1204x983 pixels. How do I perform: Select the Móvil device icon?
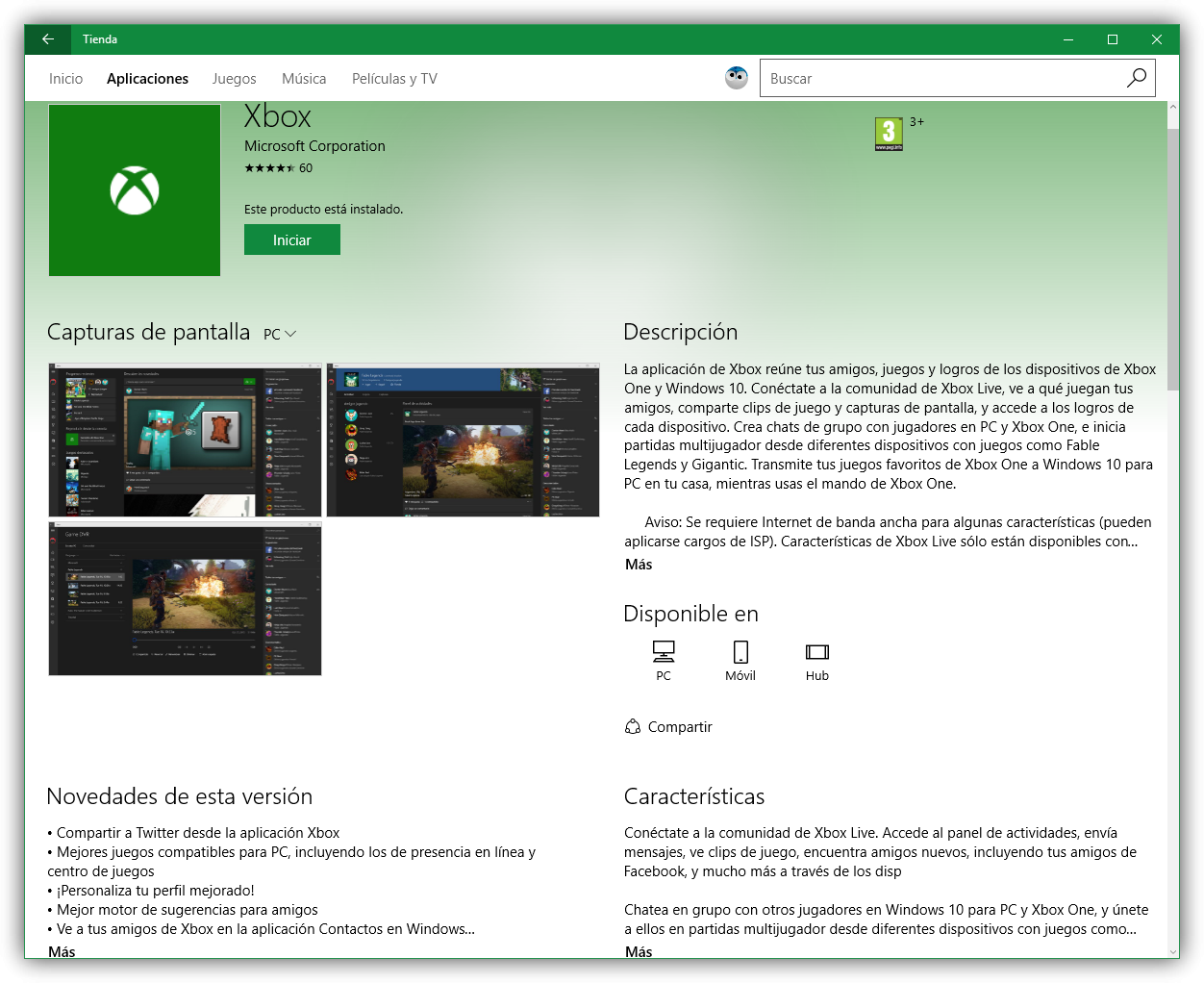(740, 652)
